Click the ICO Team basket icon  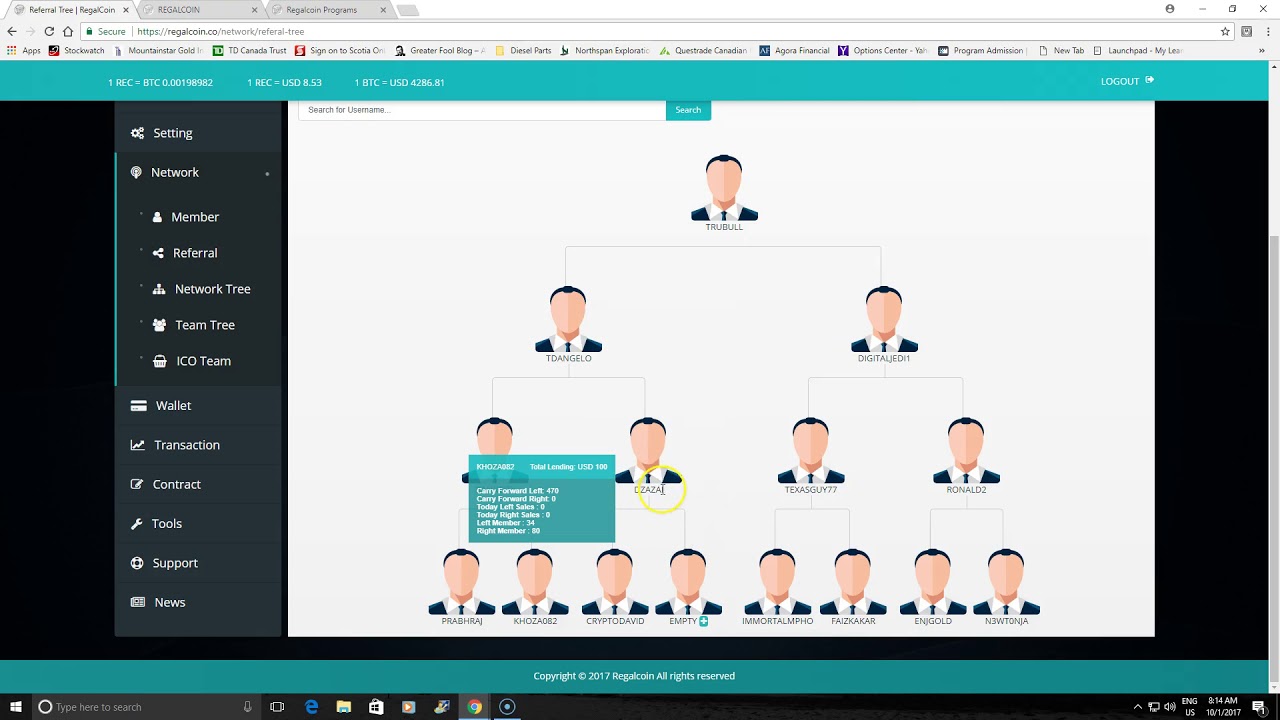pyautogui.click(x=159, y=361)
